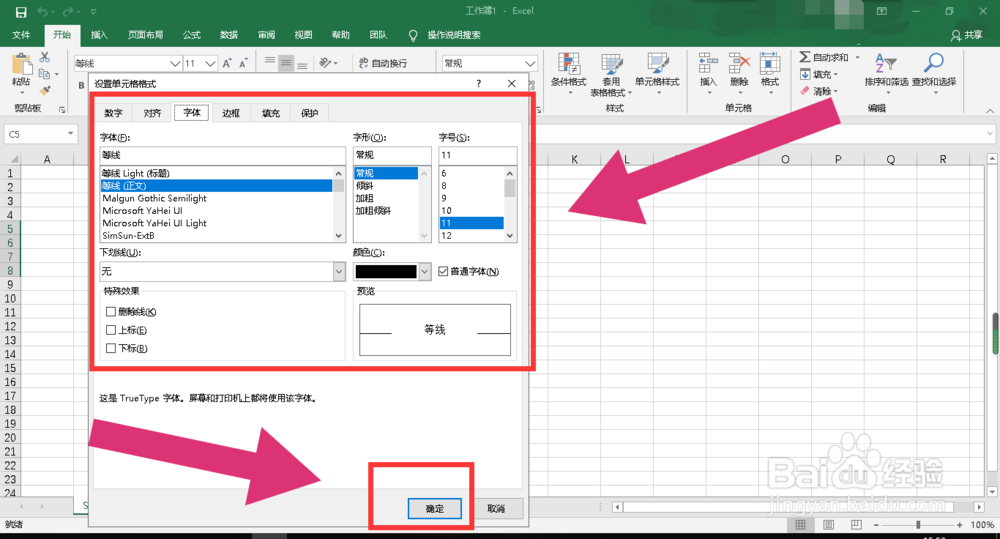Image resolution: width=1000 pixels, height=539 pixels.
Task: Click the Redo arrow in quick access toolbar
Action: (x=68, y=11)
